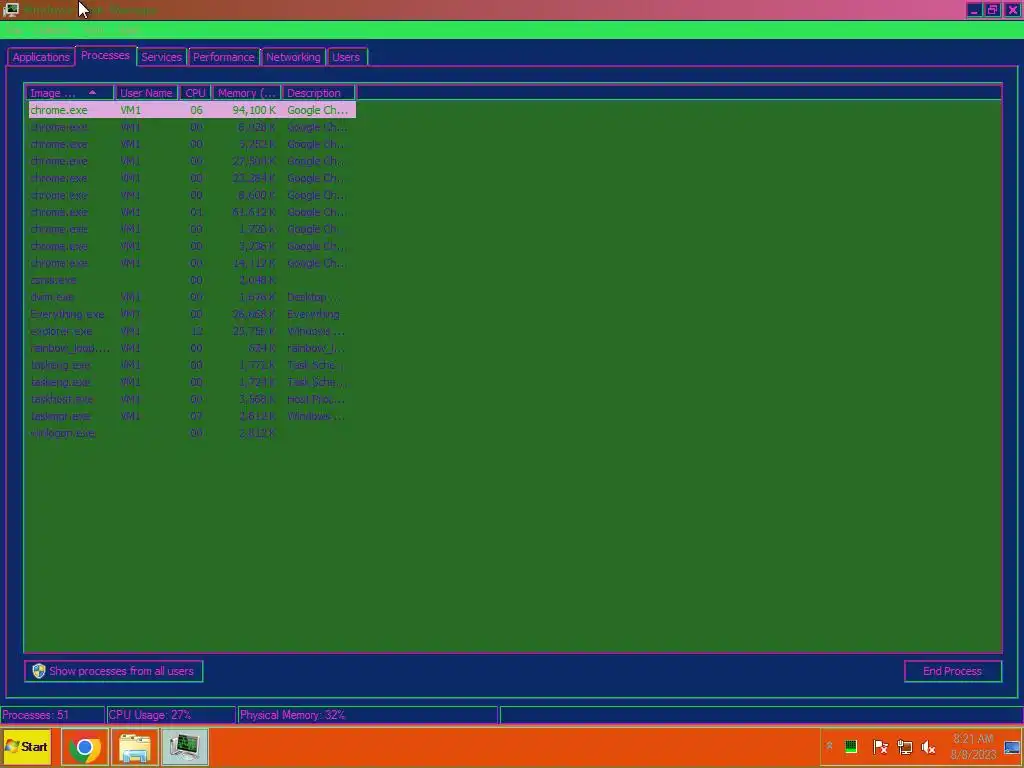Image resolution: width=1024 pixels, height=768 pixels.
Task: Minimize the Task Manager window
Action: pos(974,10)
